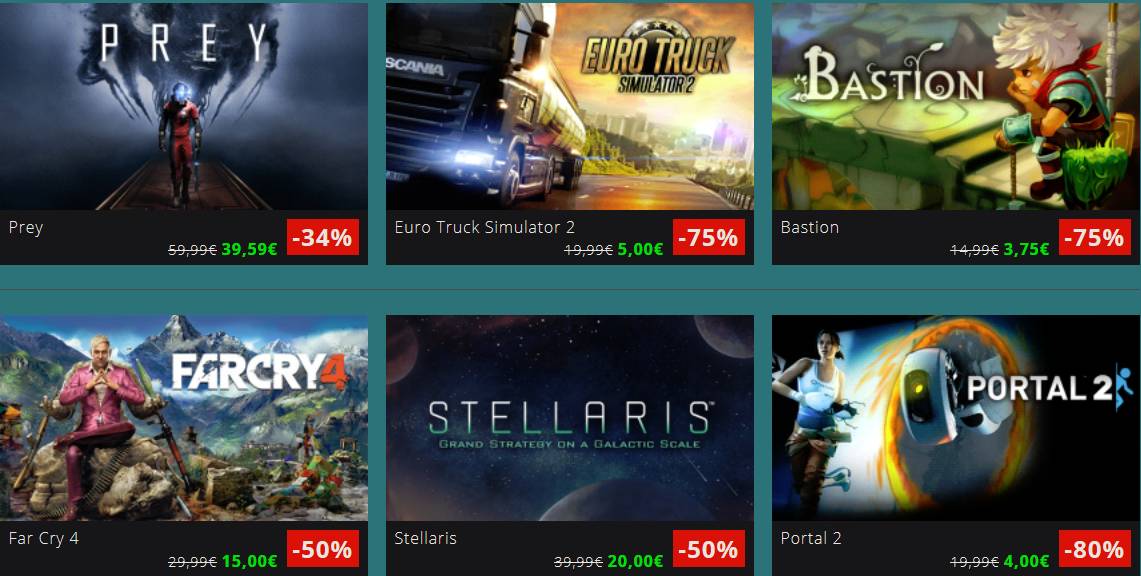Click the -50% badge for Far Cry 4

[322, 548]
